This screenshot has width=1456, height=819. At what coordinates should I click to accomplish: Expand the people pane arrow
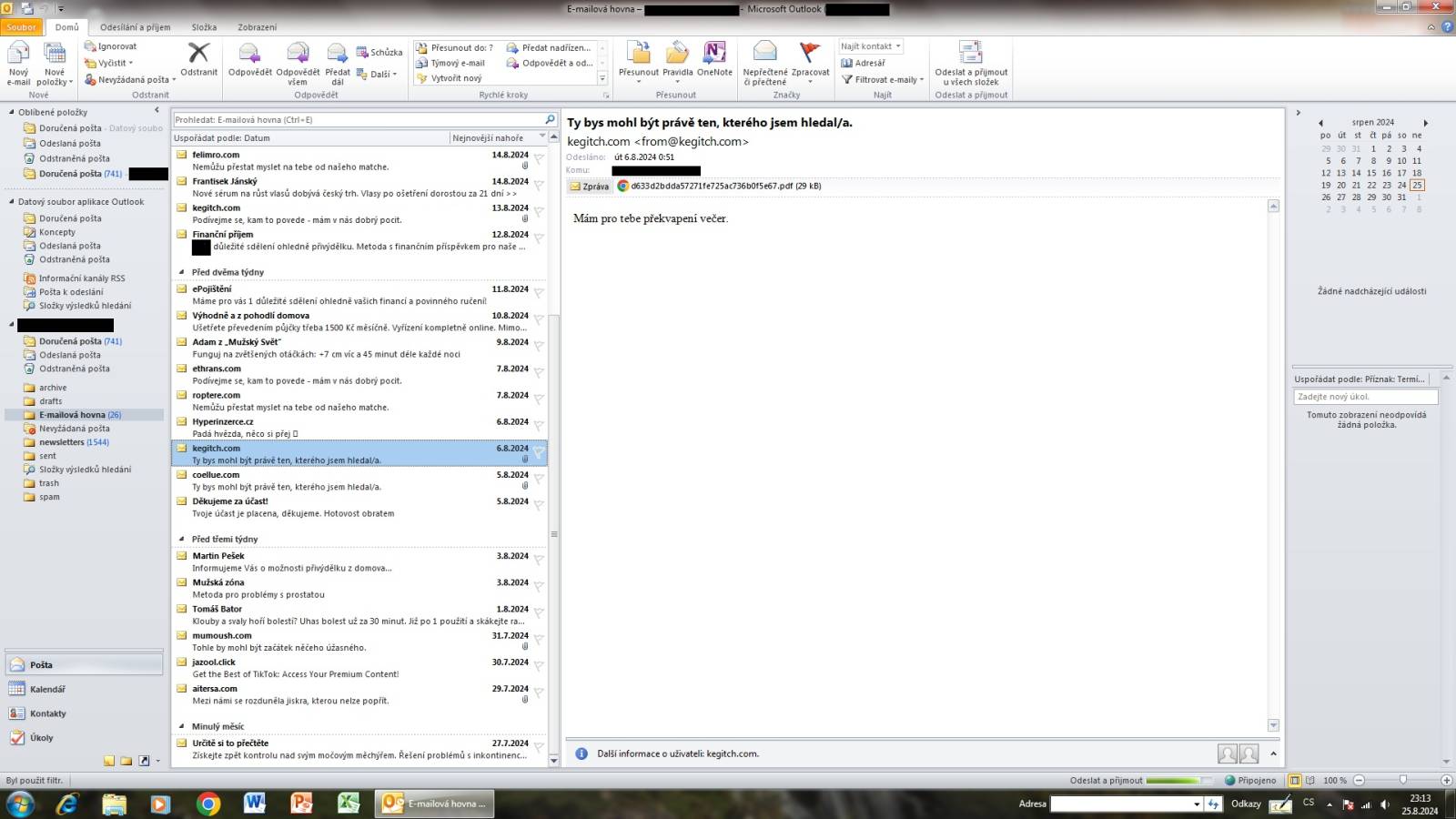[x=1273, y=753]
